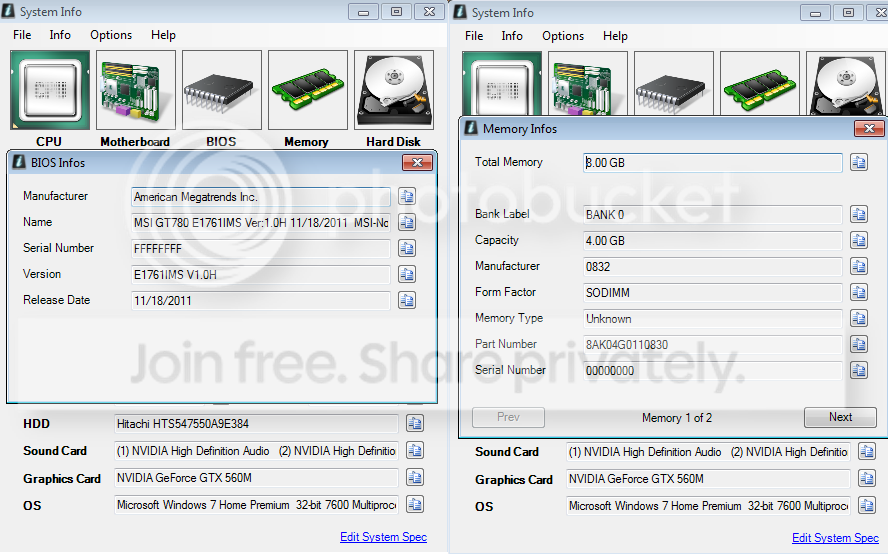
Task: Open Memory icon in left System Info window
Action: click(308, 90)
